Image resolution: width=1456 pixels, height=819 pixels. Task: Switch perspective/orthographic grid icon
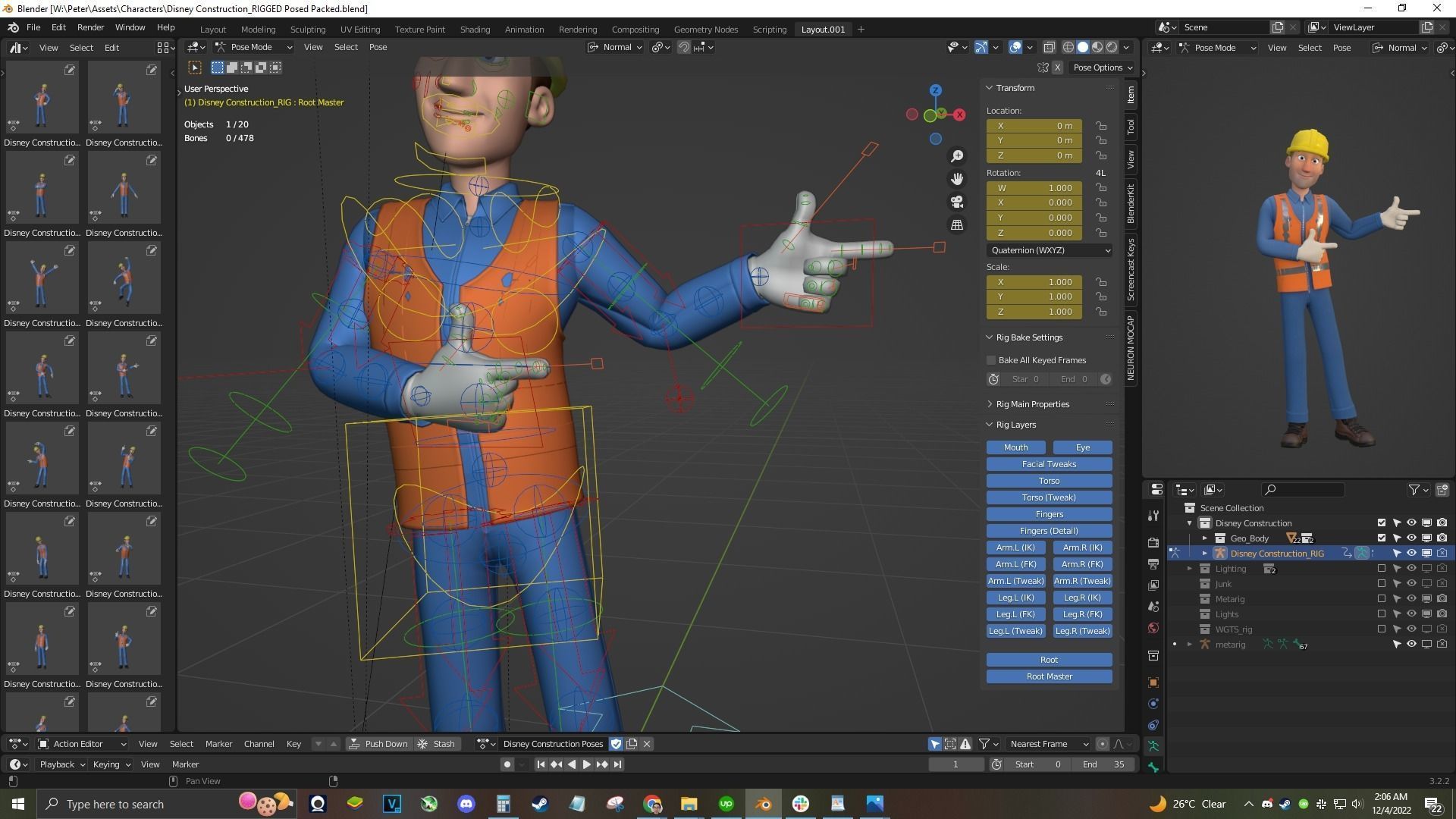[x=957, y=225]
